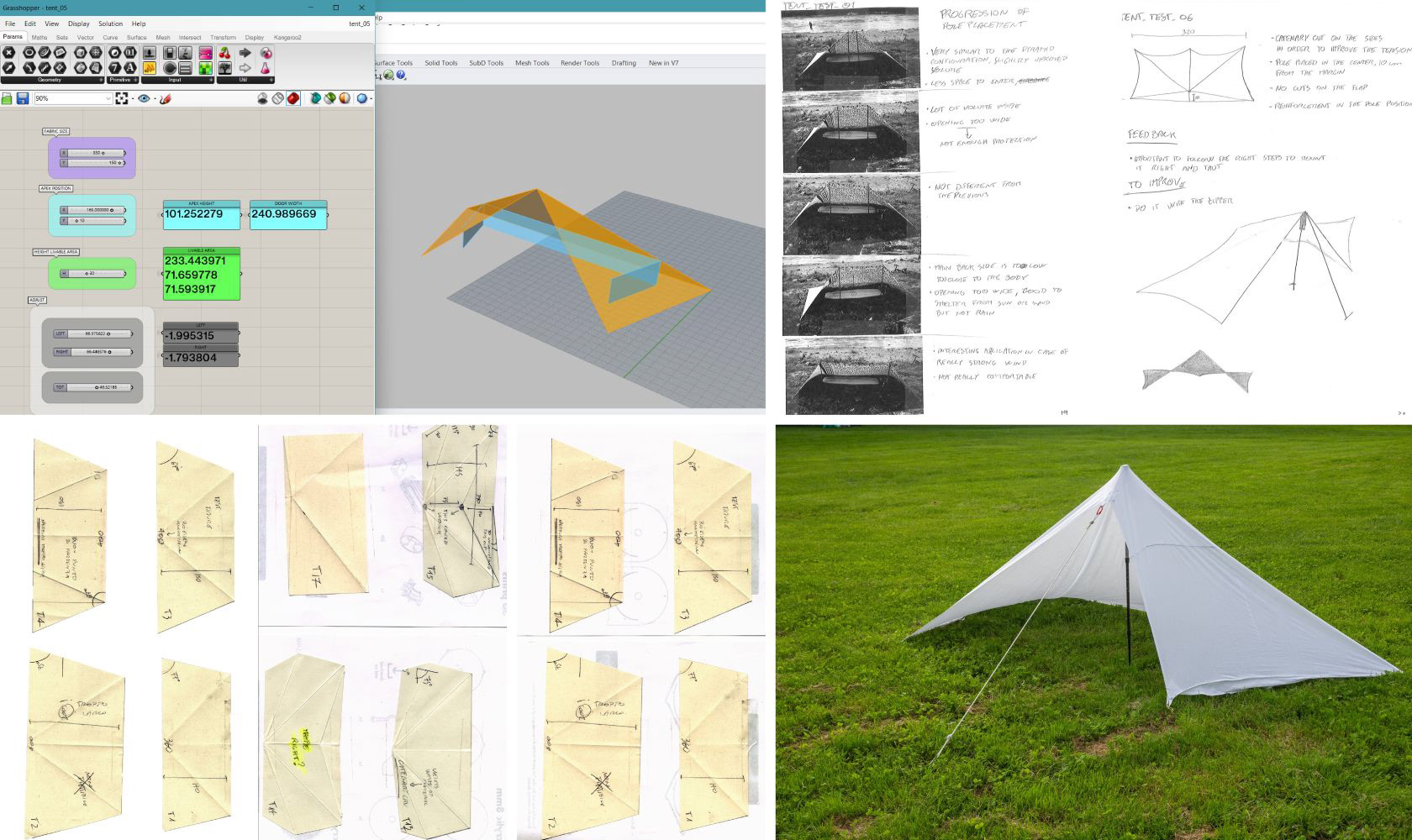Screen dimensions: 1412x840
Task: Click the green Open File folder icon
Action: (7, 98)
